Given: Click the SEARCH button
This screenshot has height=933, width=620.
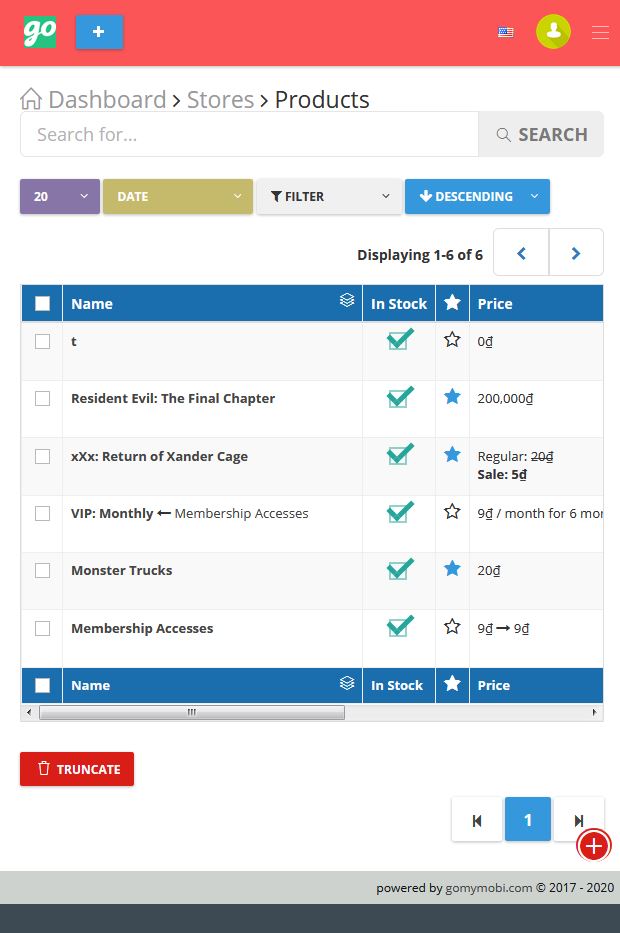Looking at the screenshot, I should 541,134.
